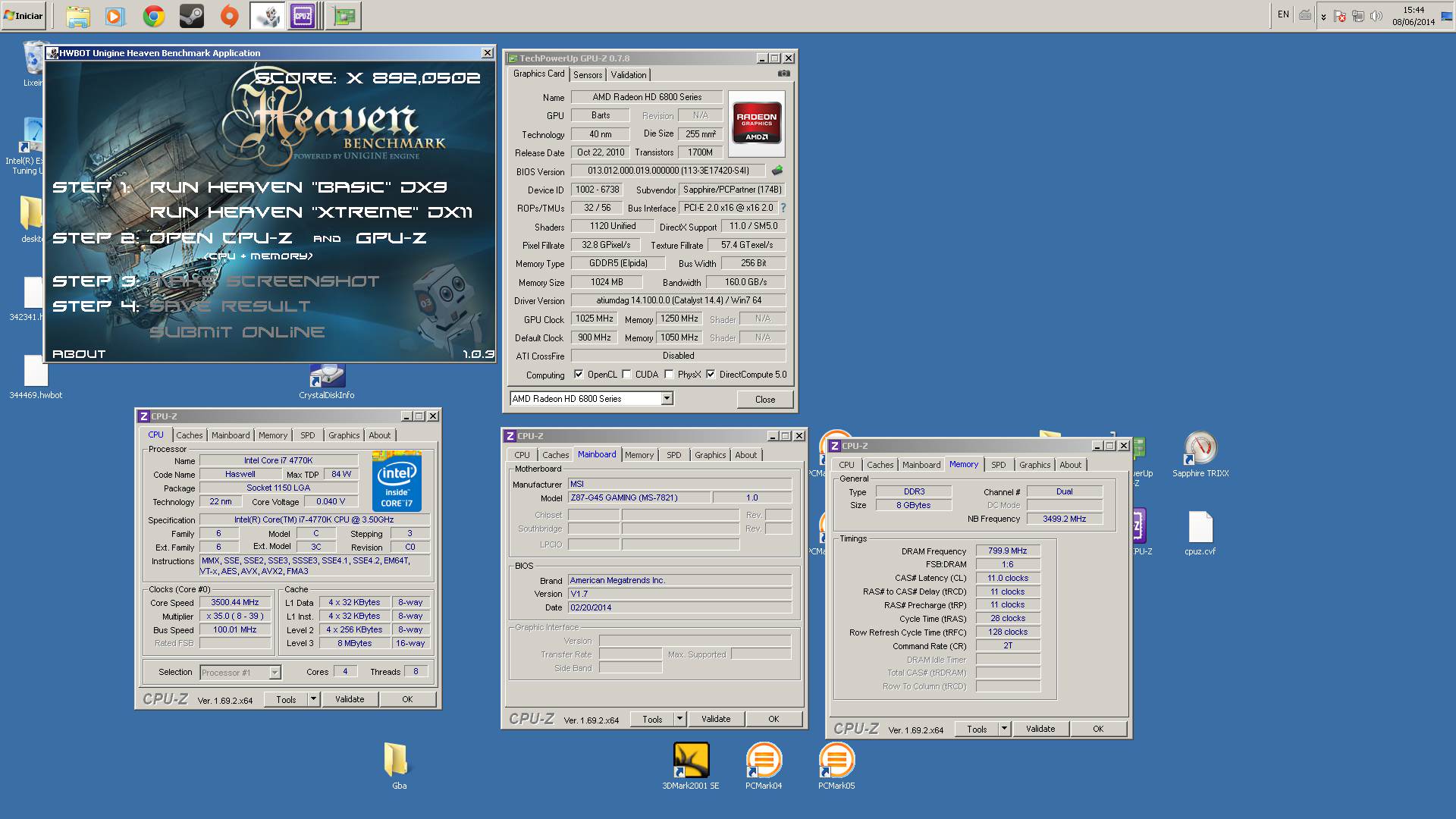The height and width of the screenshot is (819, 1456).
Task: Switch to the Validation tab in GPU-Z
Action: (x=629, y=75)
